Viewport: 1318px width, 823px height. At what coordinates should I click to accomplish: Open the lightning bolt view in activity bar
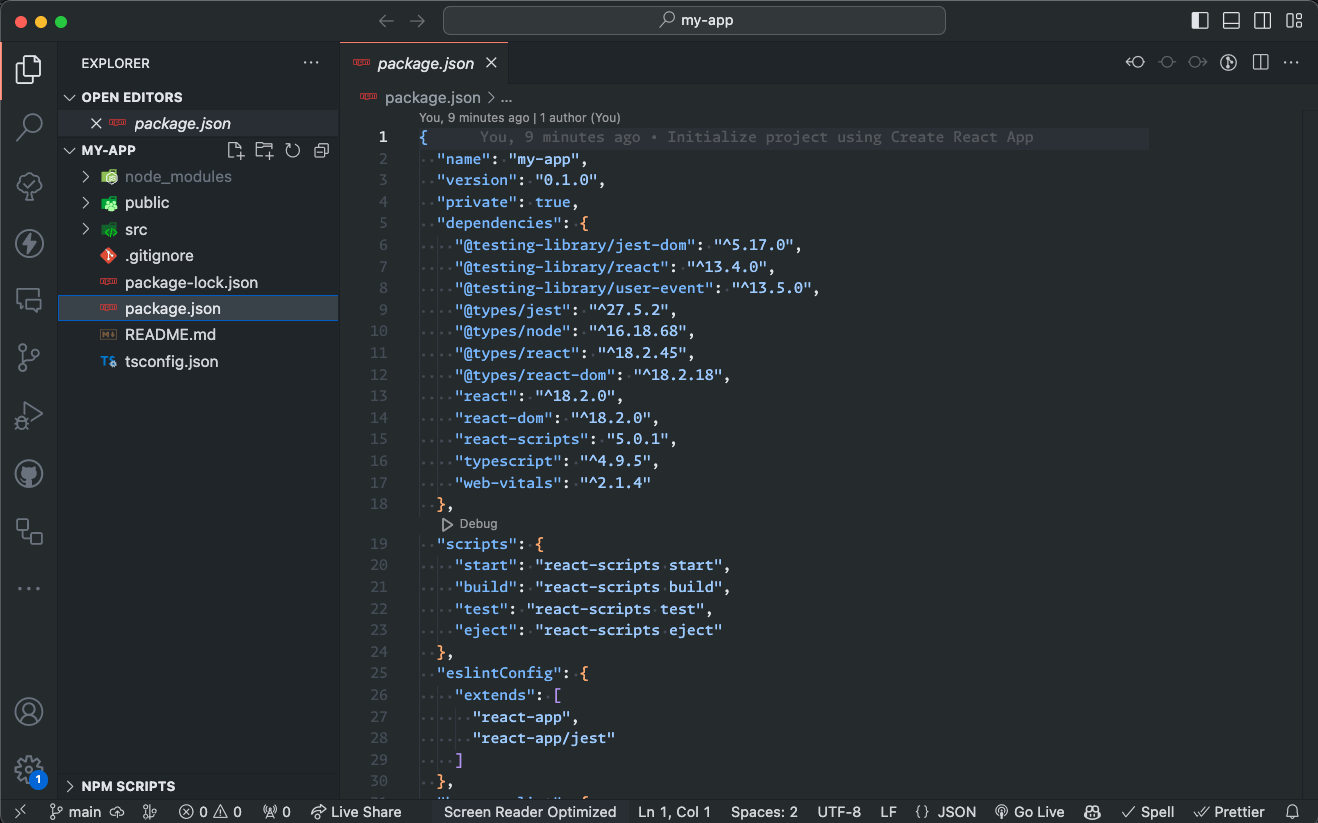click(x=29, y=242)
